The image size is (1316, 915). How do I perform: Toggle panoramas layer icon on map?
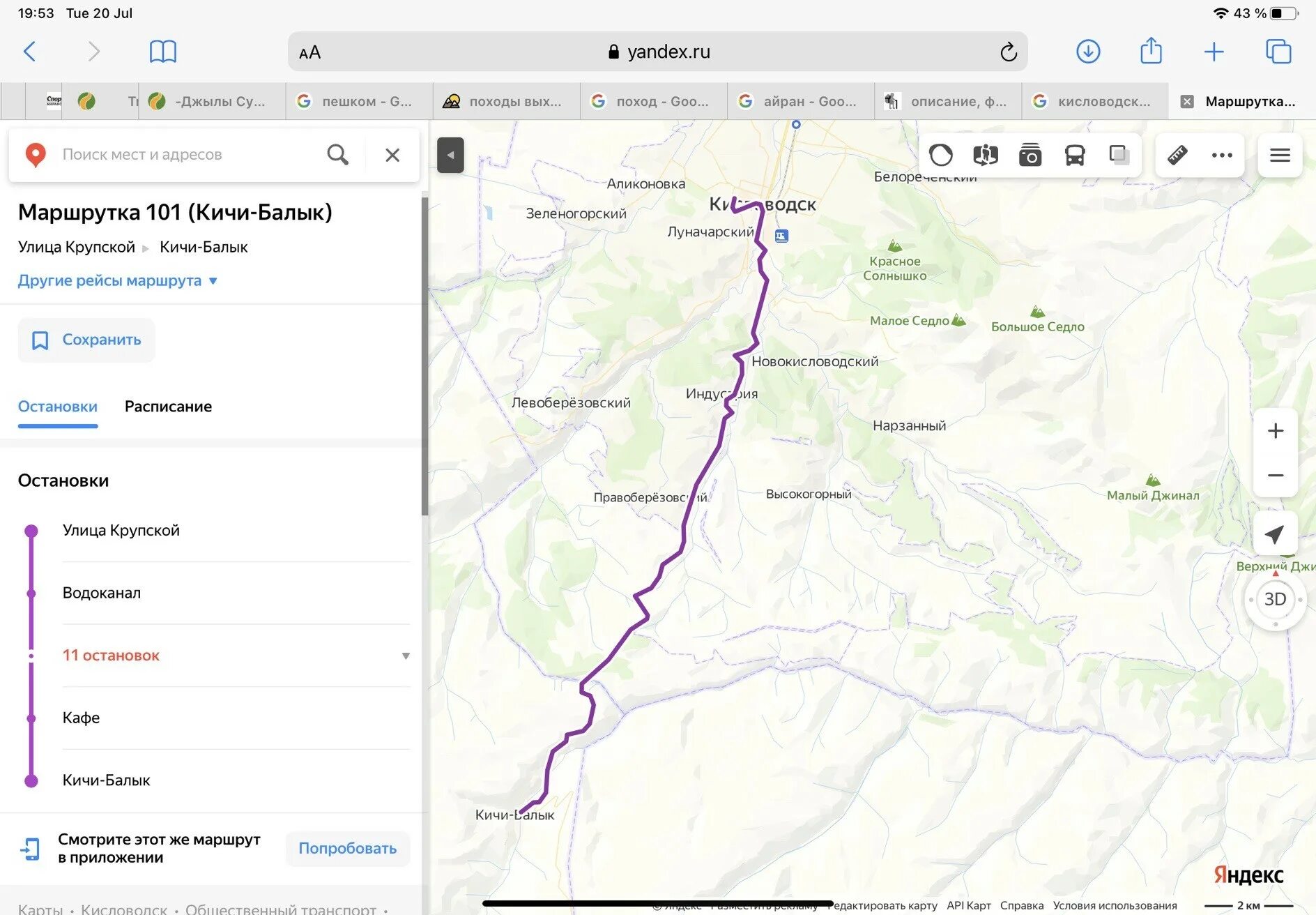tap(986, 155)
